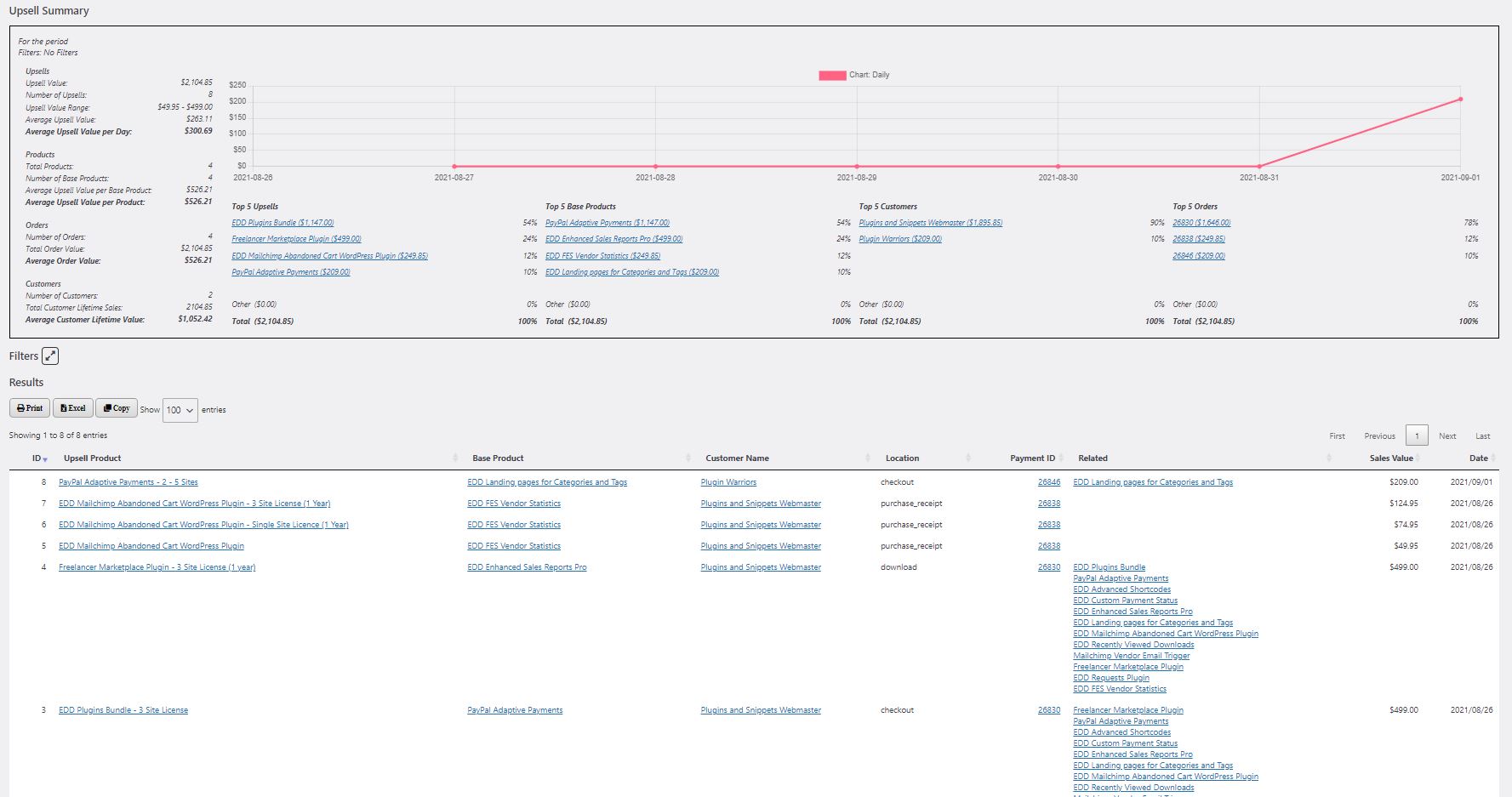This screenshot has width=1512, height=797.
Task: Click the 2021-08-31 chart data point
Action: [1259, 167]
